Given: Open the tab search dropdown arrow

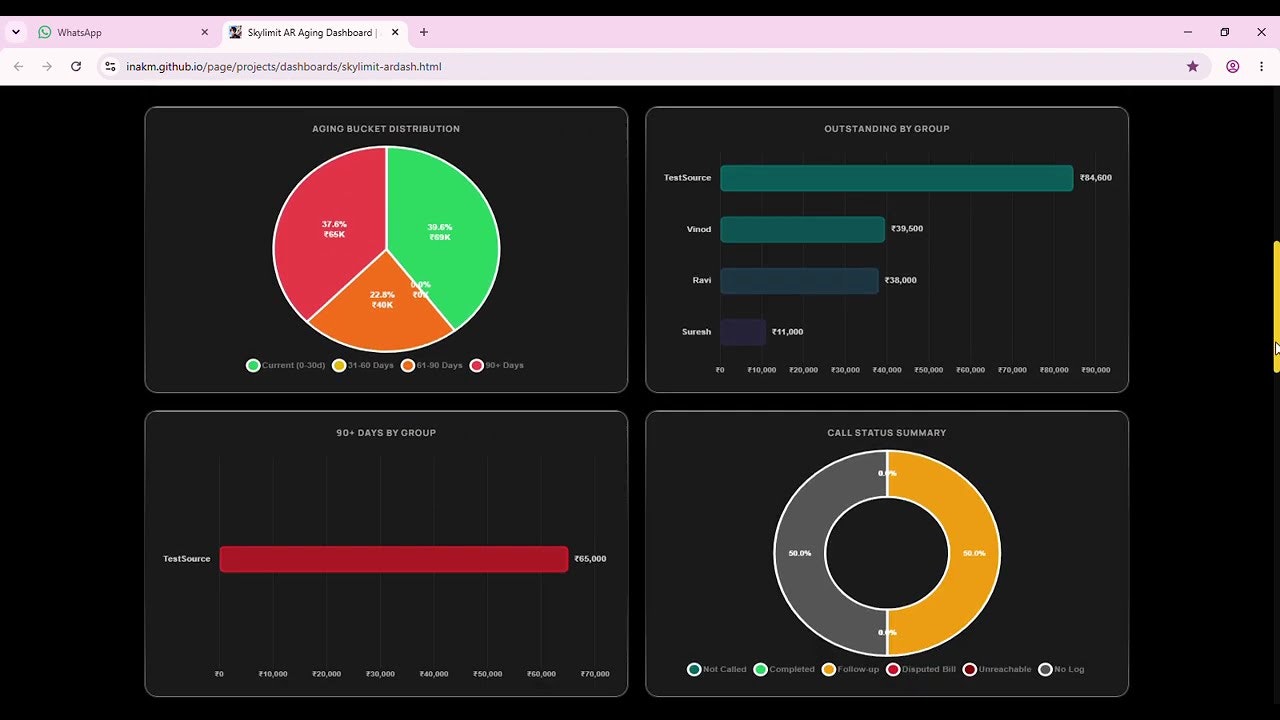Looking at the screenshot, I should (x=15, y=32).
